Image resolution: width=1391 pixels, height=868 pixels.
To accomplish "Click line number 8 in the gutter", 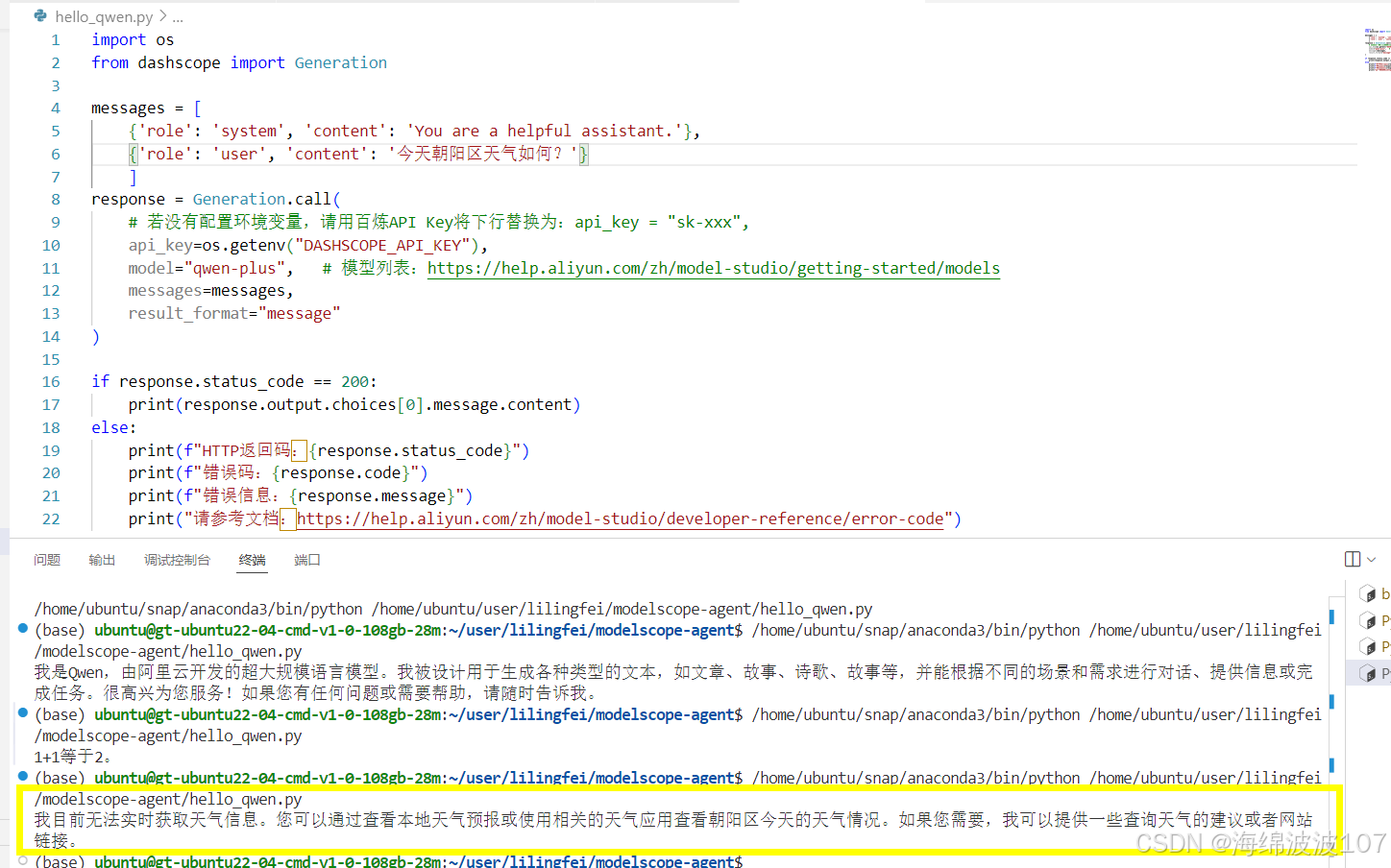I will pos(56,199).
